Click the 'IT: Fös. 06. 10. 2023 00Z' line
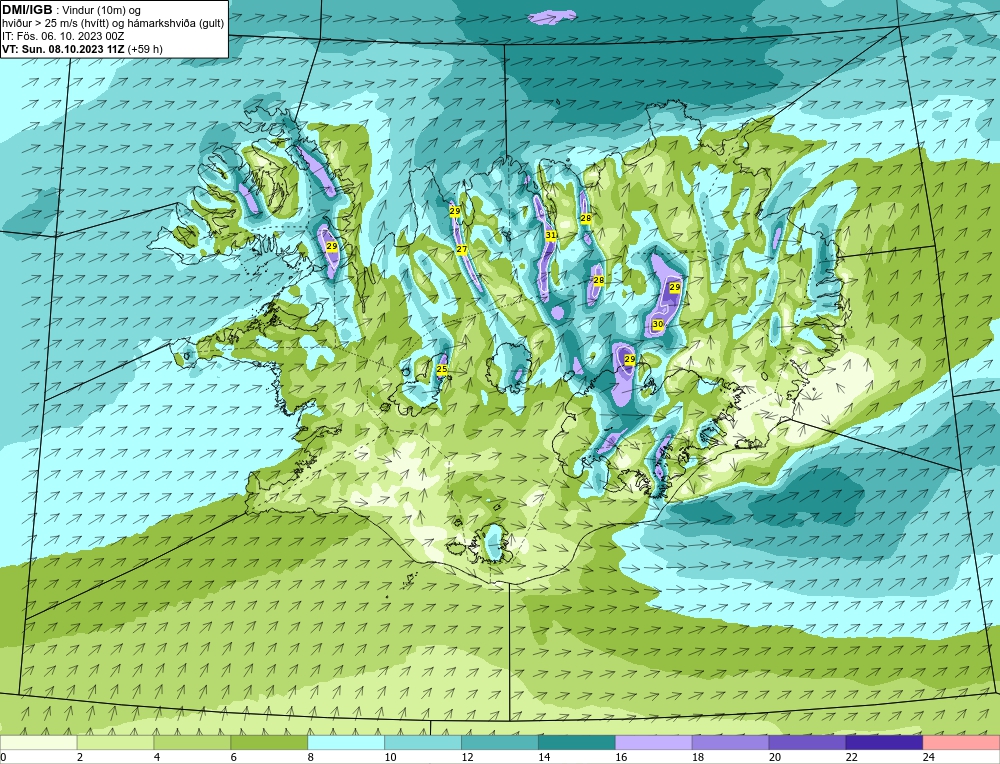 (62, 36)
